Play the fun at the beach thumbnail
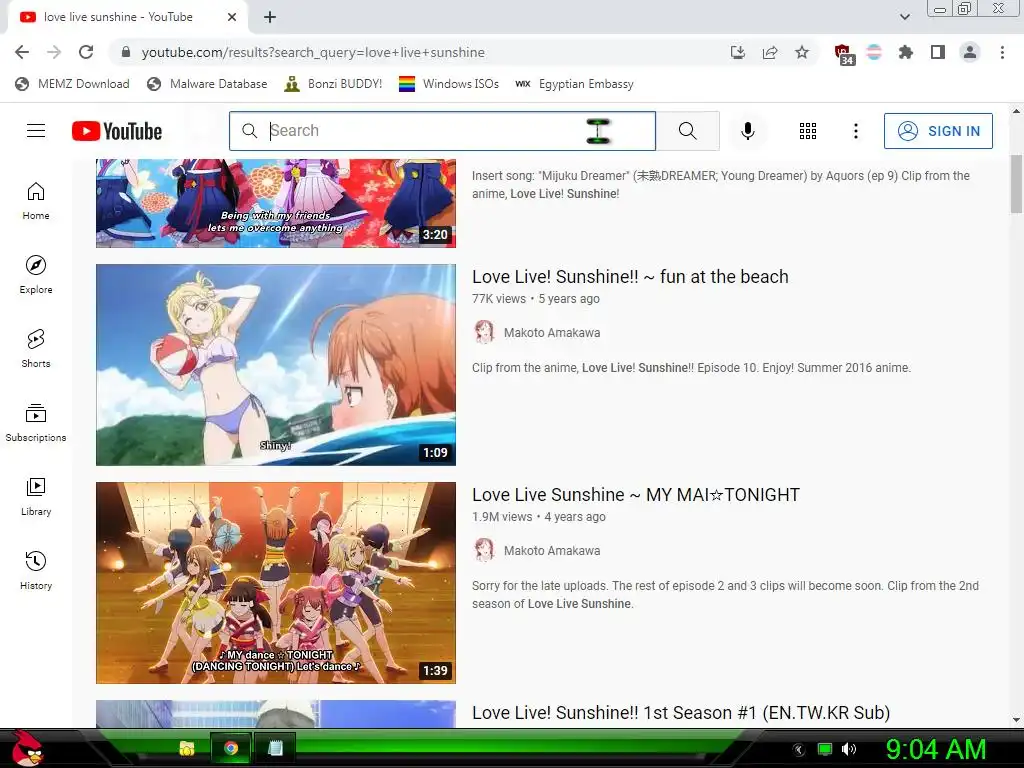Image resolution: width=1024 pixels, height=768 pixels. point(276,364)
